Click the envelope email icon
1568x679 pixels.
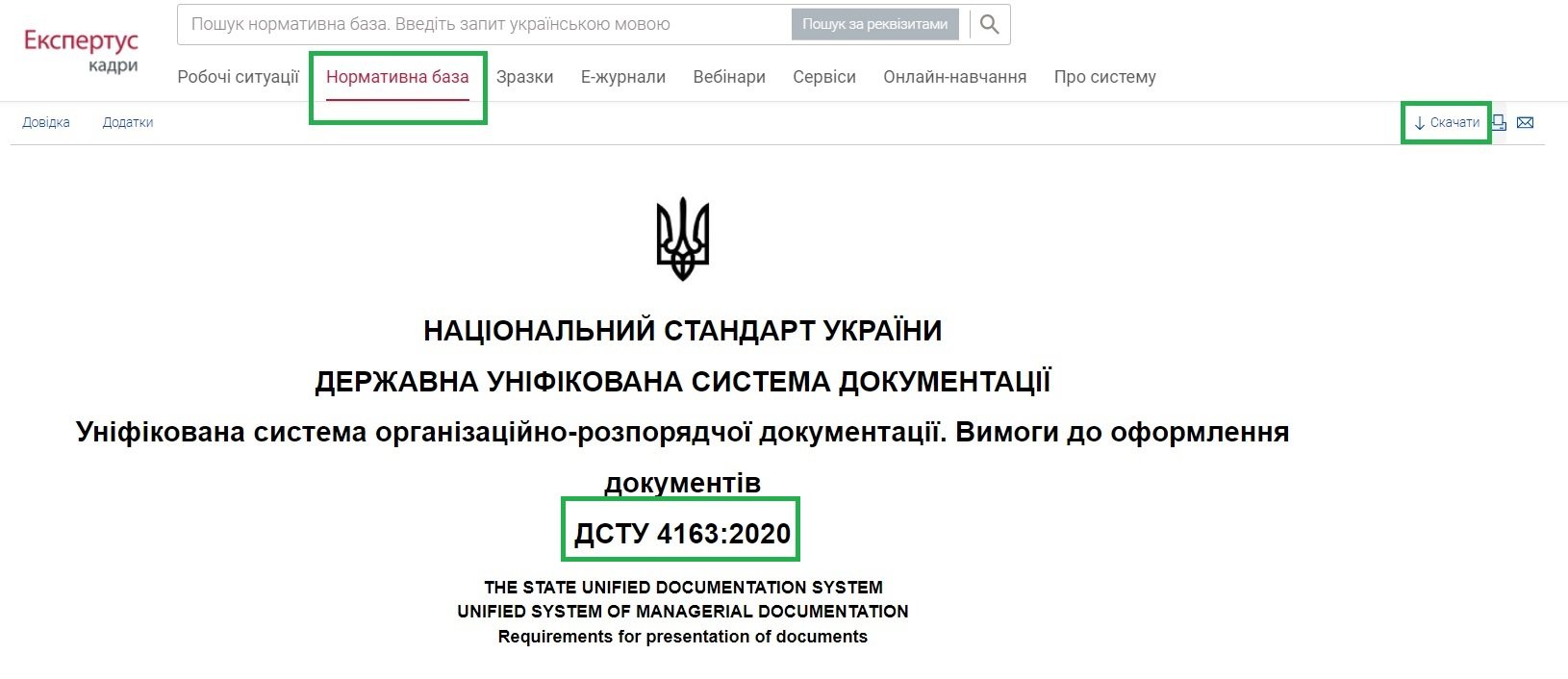1525,122
